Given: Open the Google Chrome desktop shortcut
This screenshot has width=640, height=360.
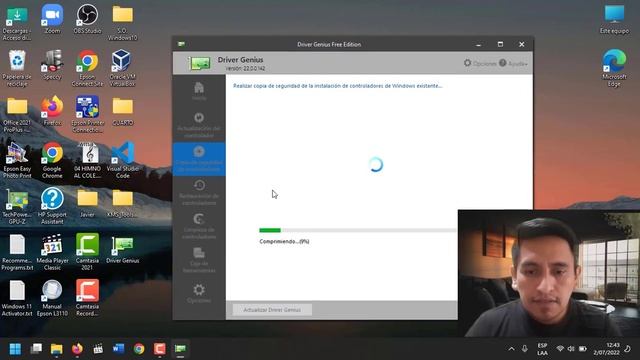Looking at the screenshot, I should 52,160.
